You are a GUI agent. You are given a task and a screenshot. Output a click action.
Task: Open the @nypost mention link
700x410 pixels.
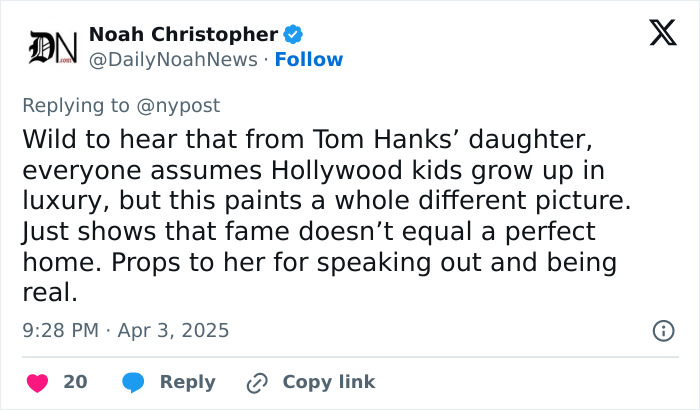(x=184, y=105)
